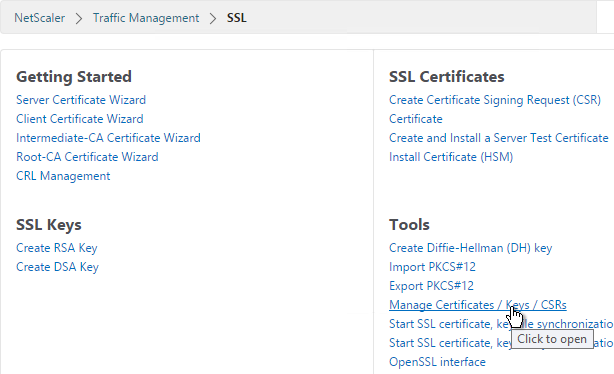Select Export PKCS#12 tool
This screenshot has width=614, height=374.
coord(431,286)
